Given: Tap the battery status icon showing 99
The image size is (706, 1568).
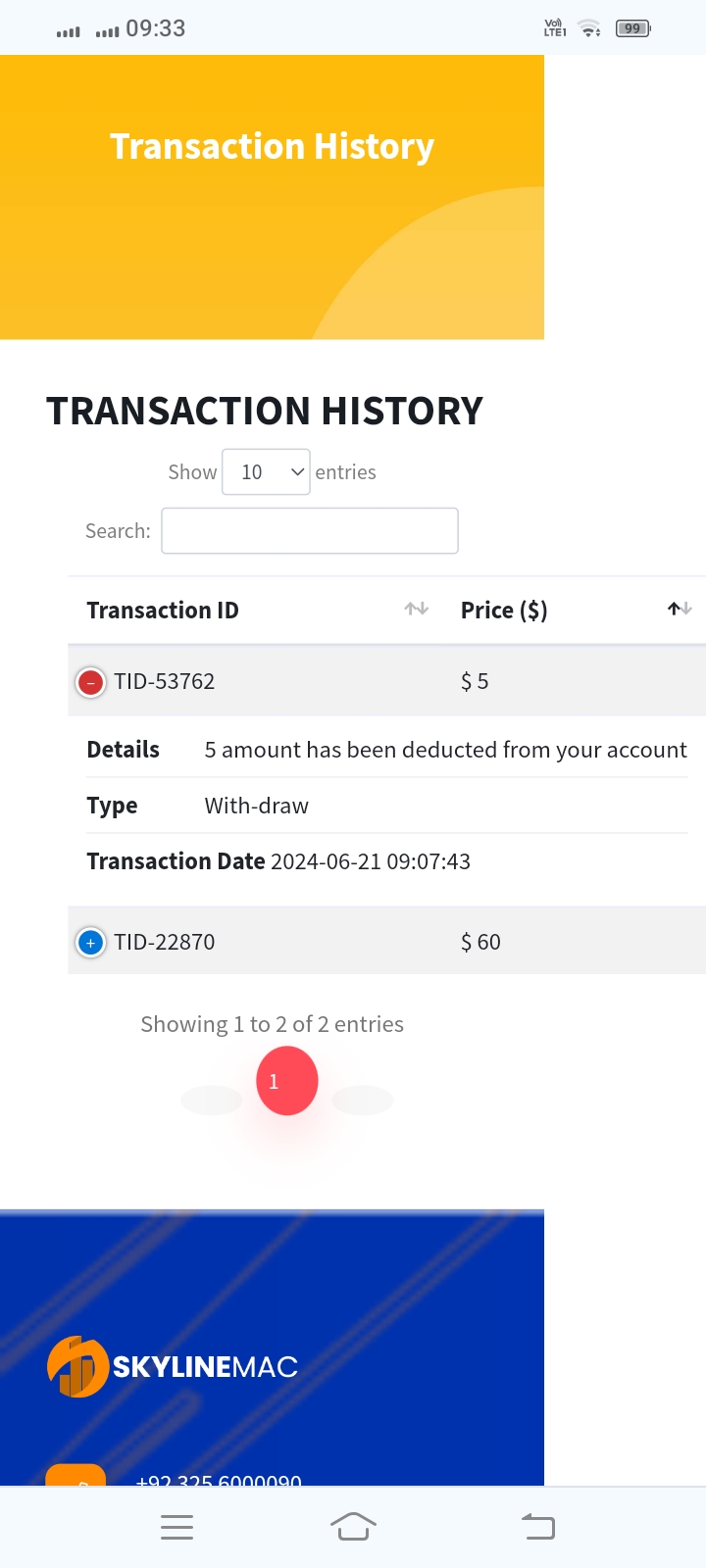Looking at the screenshot, I should click(x=633, y=28).
